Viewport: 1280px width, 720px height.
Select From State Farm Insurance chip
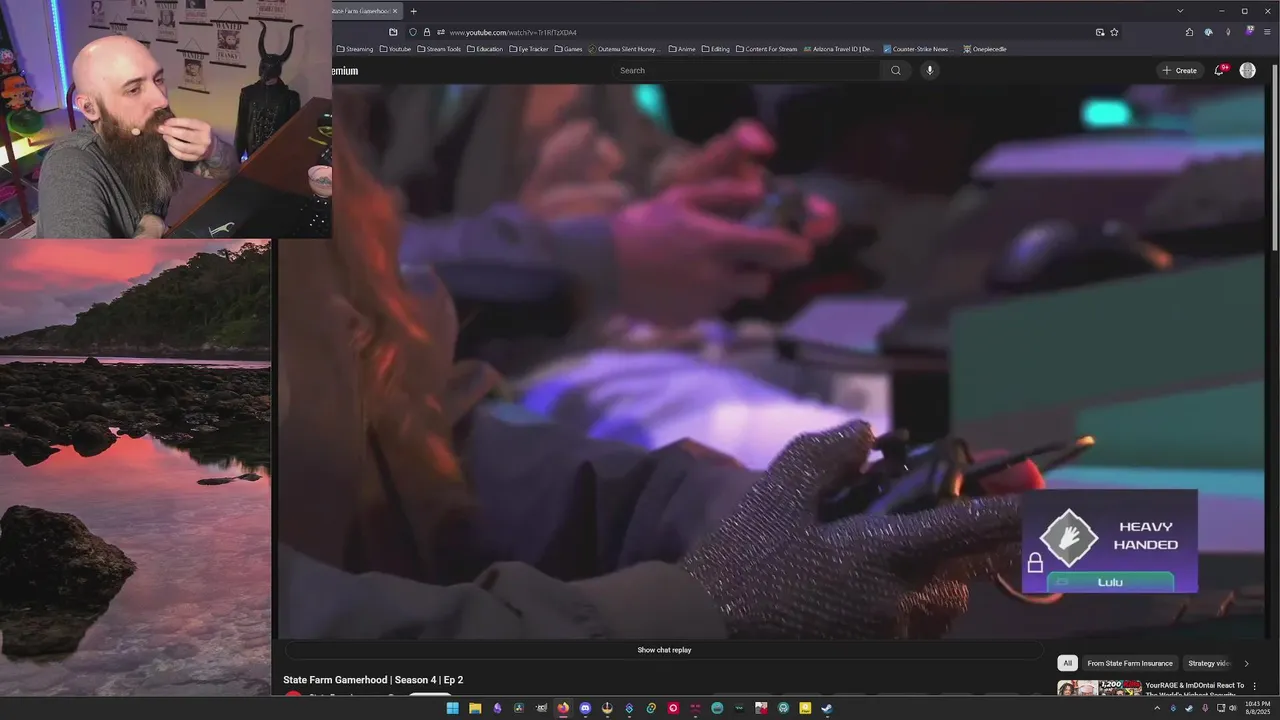click(1130, 663)
